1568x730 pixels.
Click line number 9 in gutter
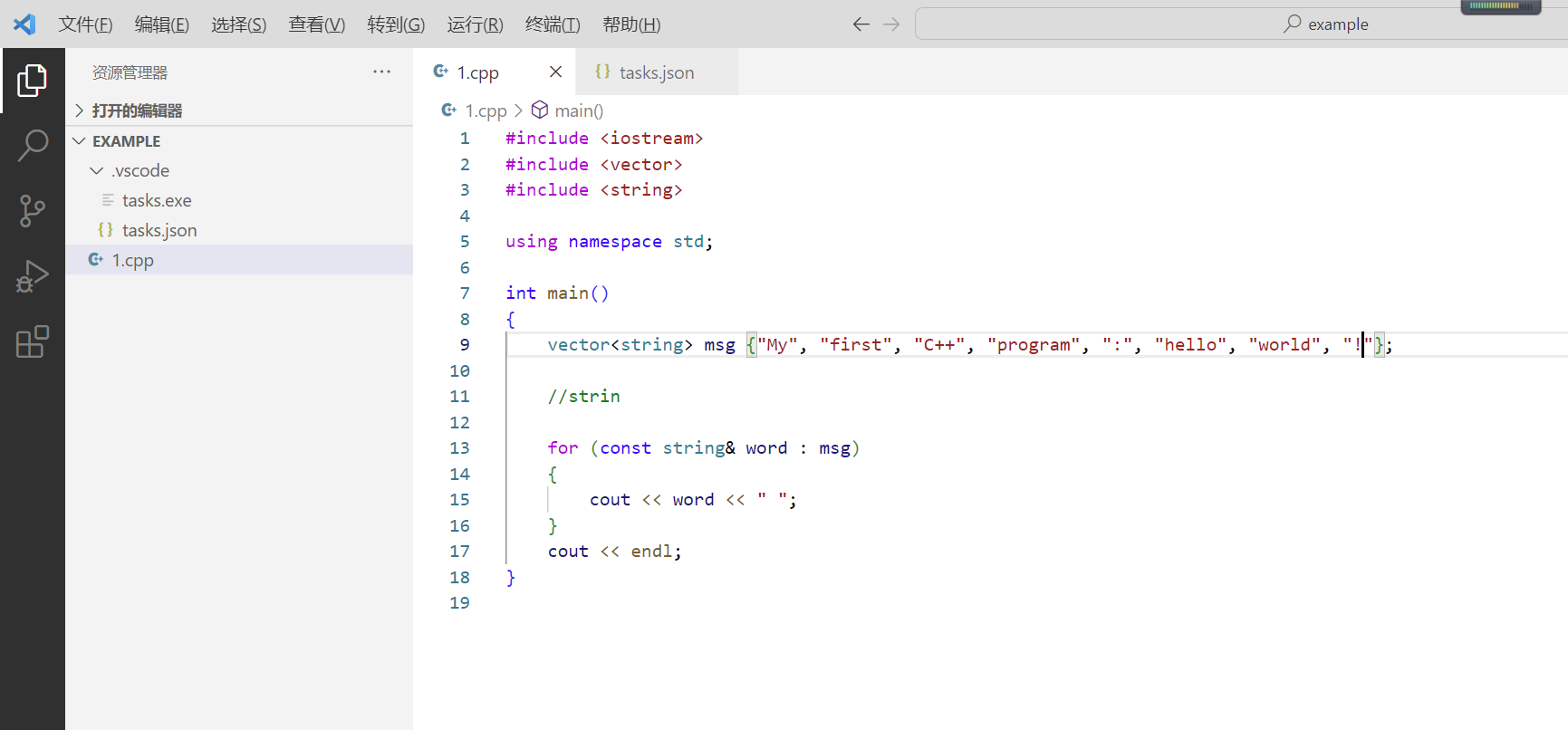point(465,345)
